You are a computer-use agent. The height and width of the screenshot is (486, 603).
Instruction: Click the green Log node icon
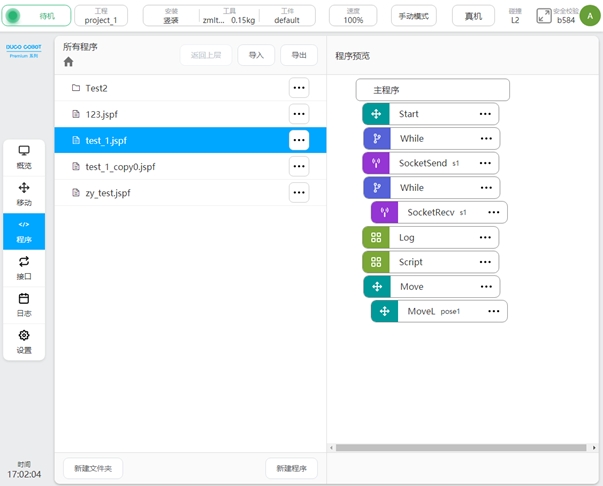[376, 238]
